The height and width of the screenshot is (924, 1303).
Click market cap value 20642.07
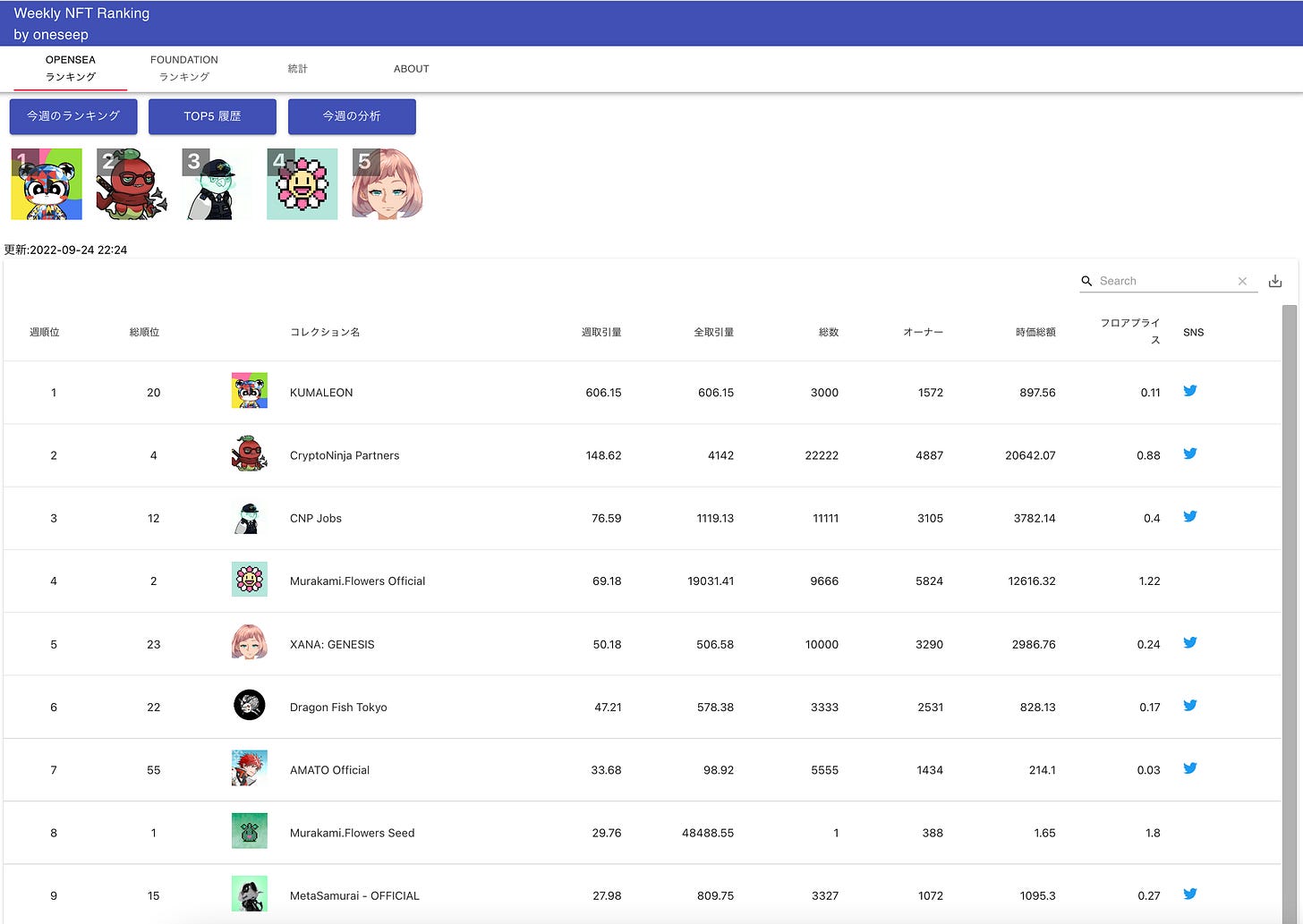(1030, 455)
